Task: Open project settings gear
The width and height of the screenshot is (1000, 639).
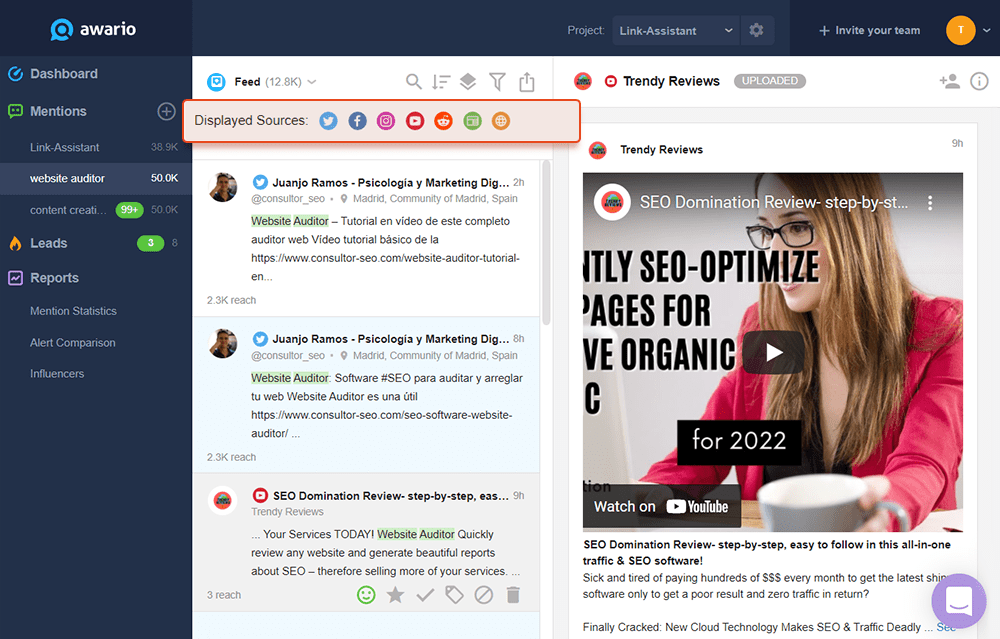Action: (756, 30)
